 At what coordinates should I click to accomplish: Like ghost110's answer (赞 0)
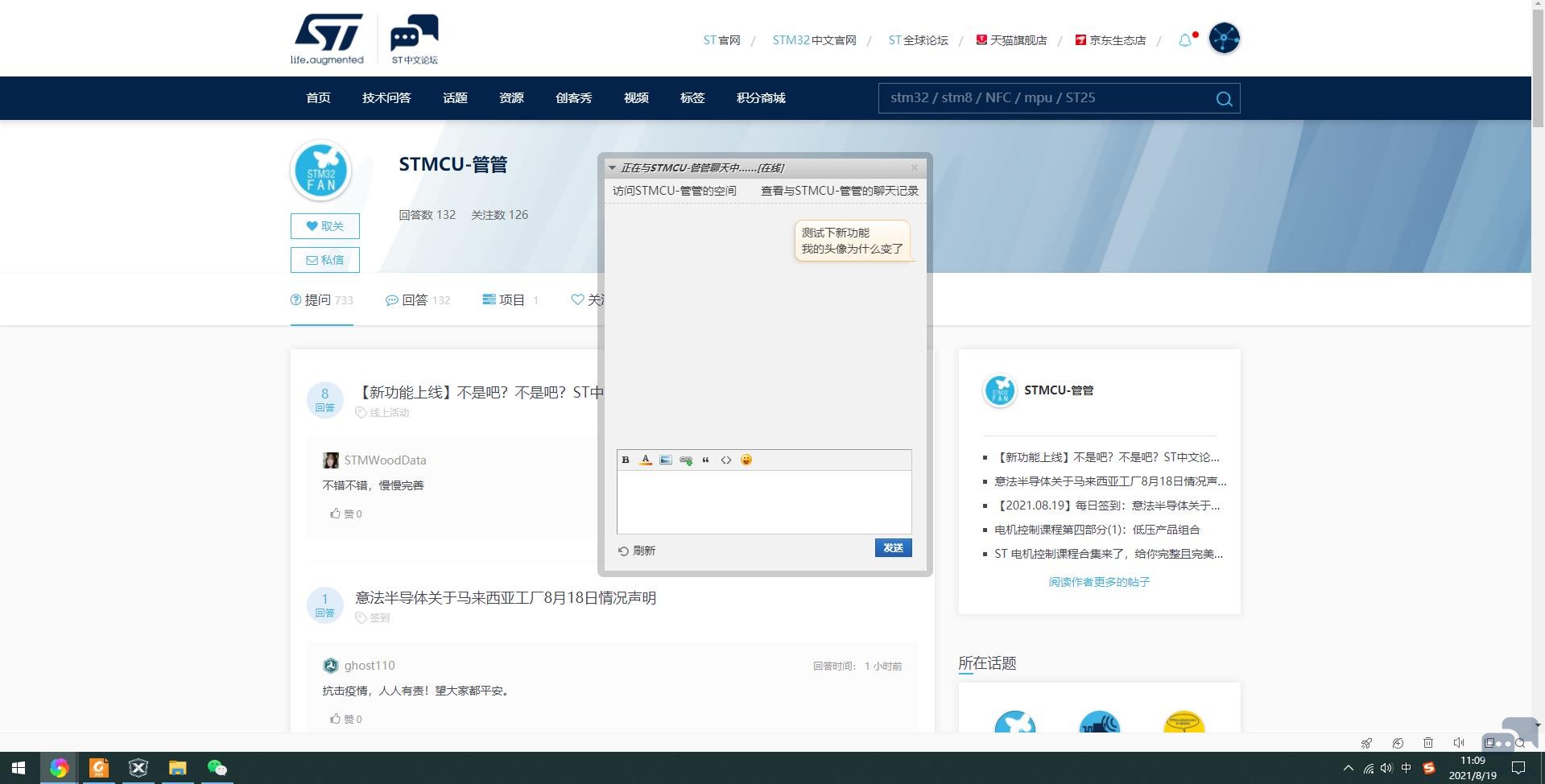346,719
